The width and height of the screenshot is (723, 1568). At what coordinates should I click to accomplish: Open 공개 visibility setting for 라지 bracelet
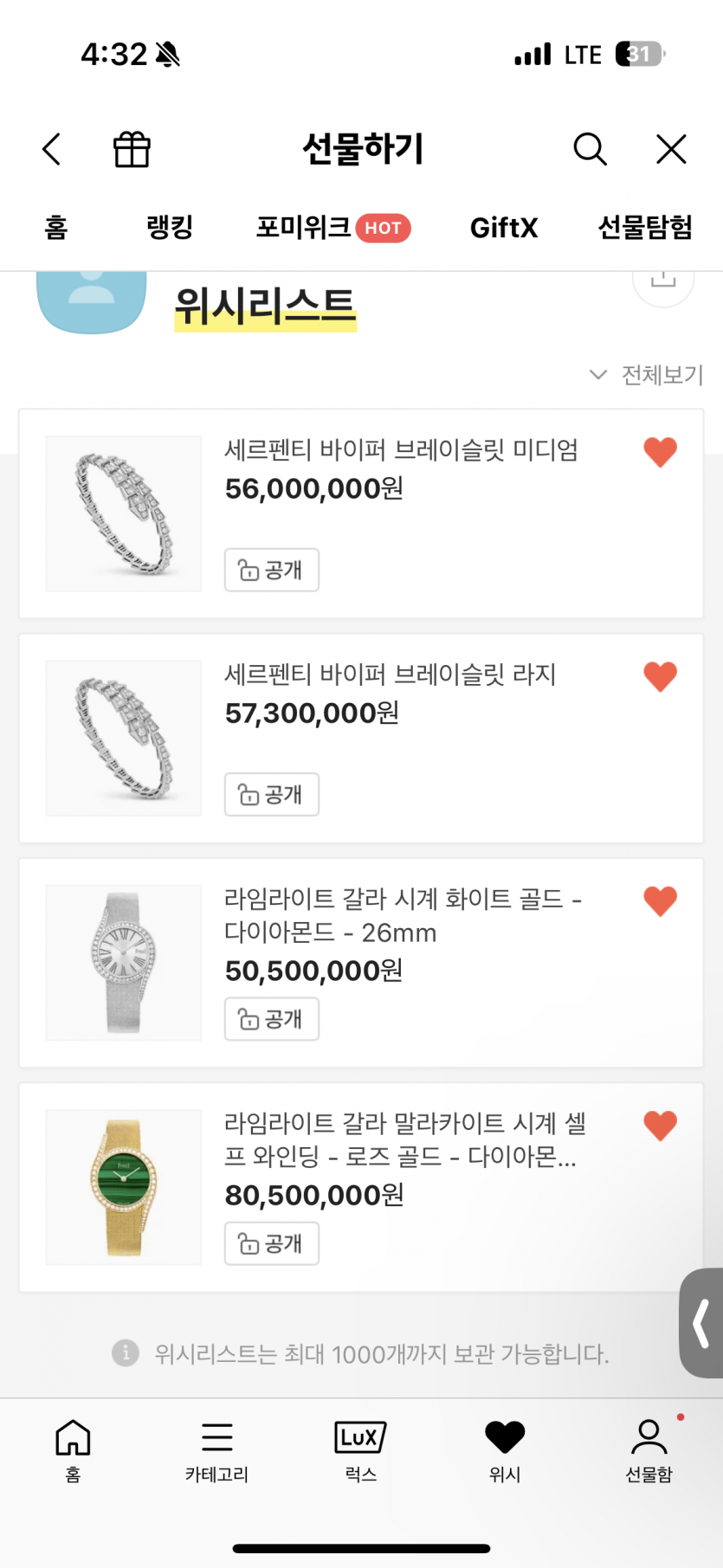pyautogui.click(x=272, y=794)
